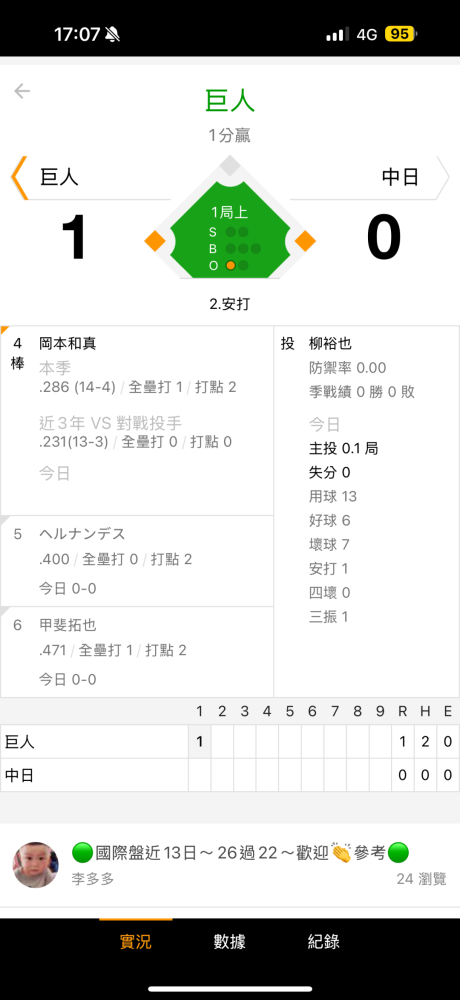Tap the battery indicator showing 95

point(400,34)
